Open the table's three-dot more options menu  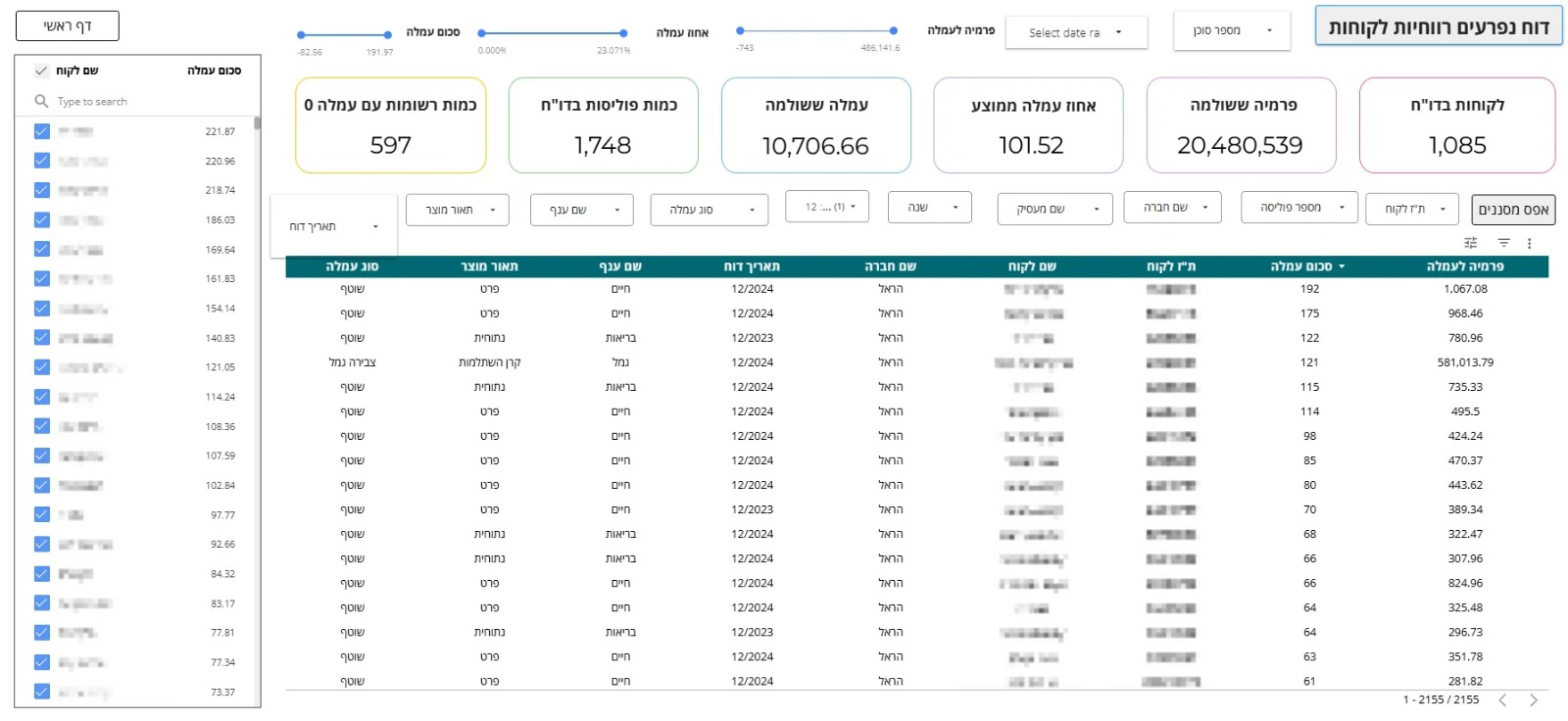(1529, 243)
